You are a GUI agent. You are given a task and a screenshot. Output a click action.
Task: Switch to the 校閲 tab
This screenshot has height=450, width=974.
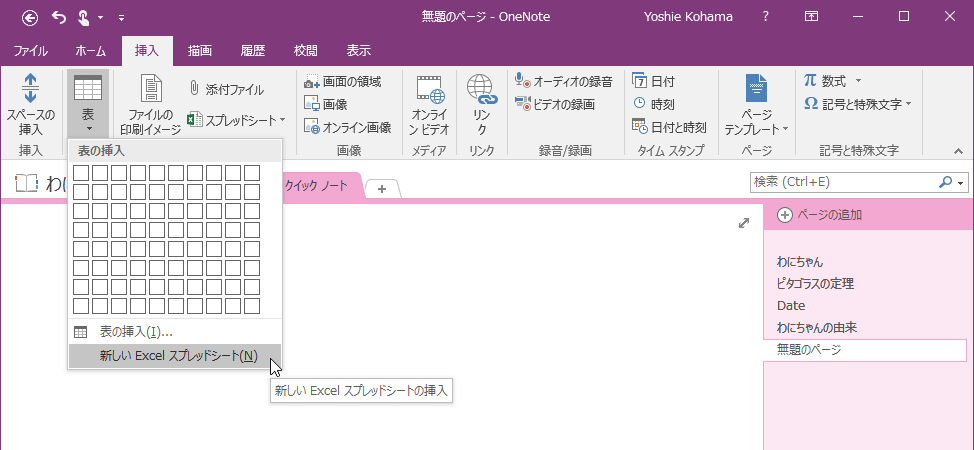(306, 51)
